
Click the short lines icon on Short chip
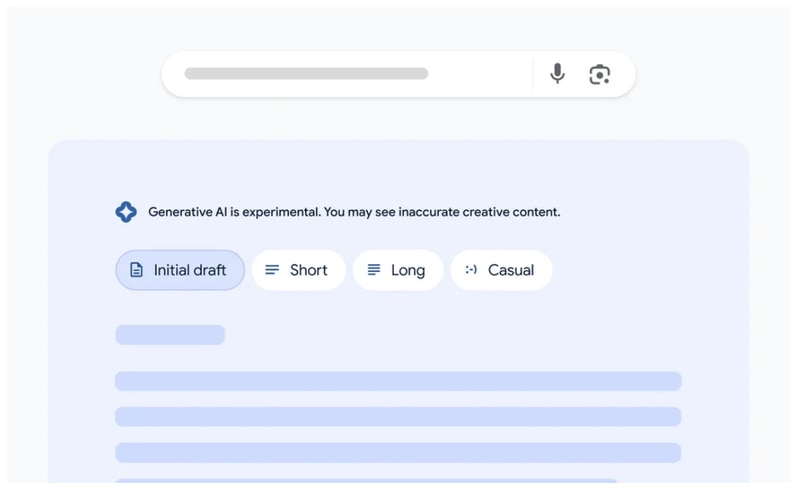click(x=272, y=270)
